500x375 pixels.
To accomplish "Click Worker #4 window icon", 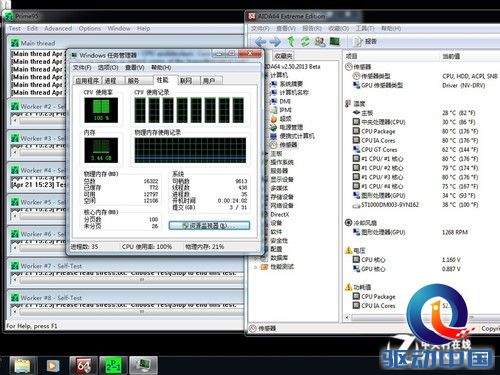I will click(15, 170).
